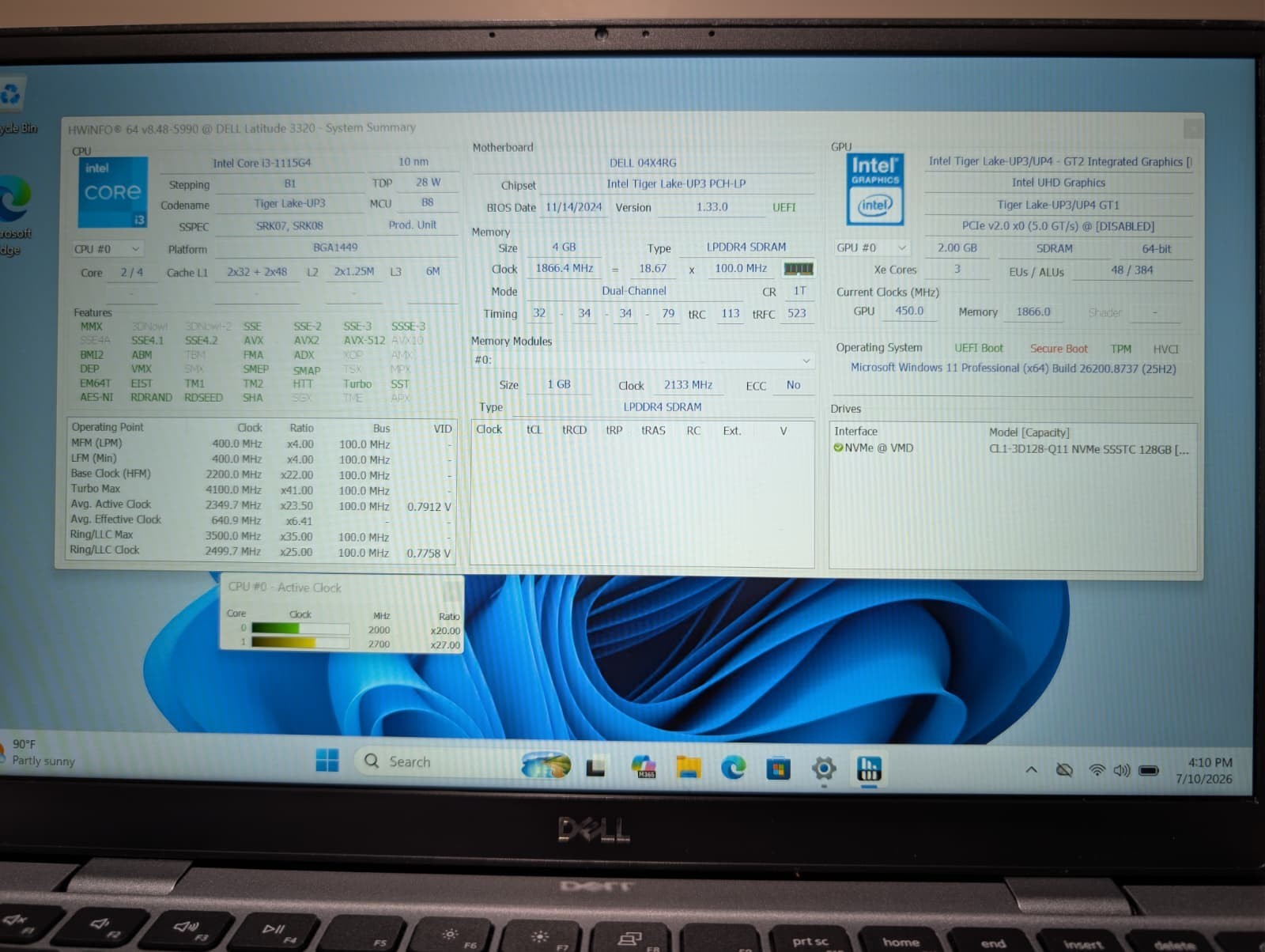The width and height of the screenshot is (1265, 952).
Task: Open the 4:10 PM clock and date
Action: (1204, 771)
